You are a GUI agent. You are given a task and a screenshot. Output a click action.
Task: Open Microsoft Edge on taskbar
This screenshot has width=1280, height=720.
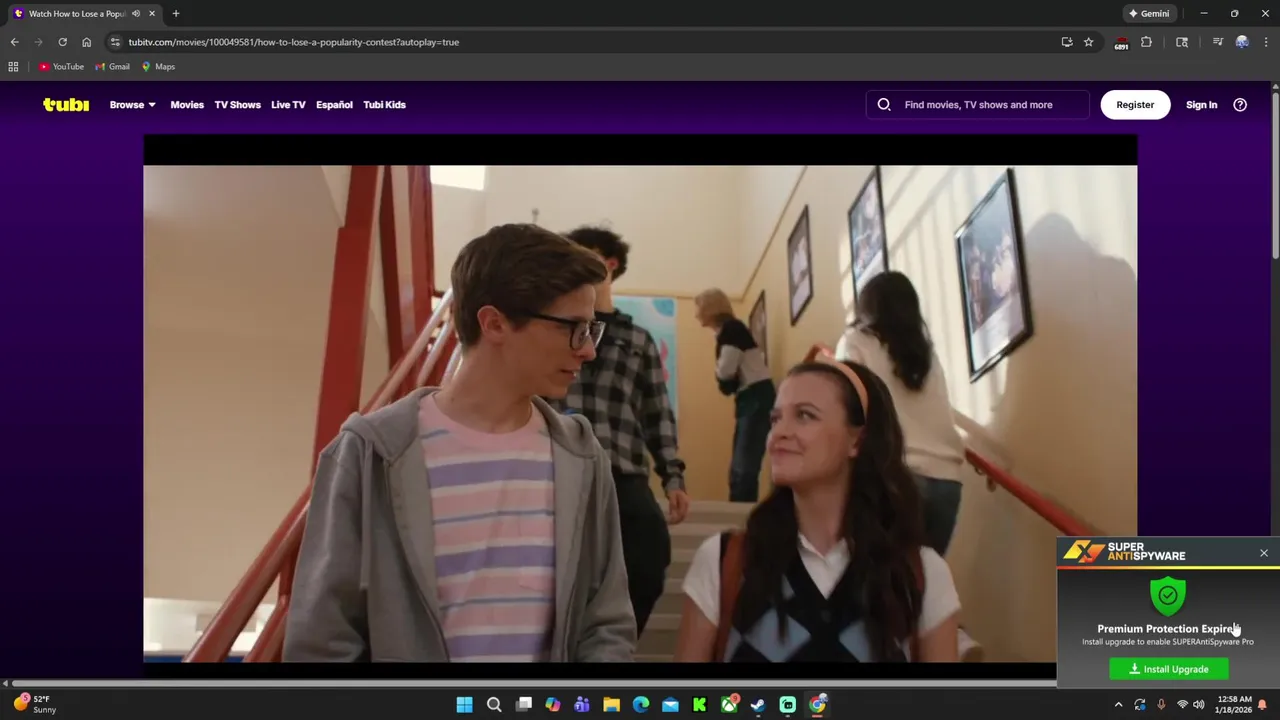(641, 705)
